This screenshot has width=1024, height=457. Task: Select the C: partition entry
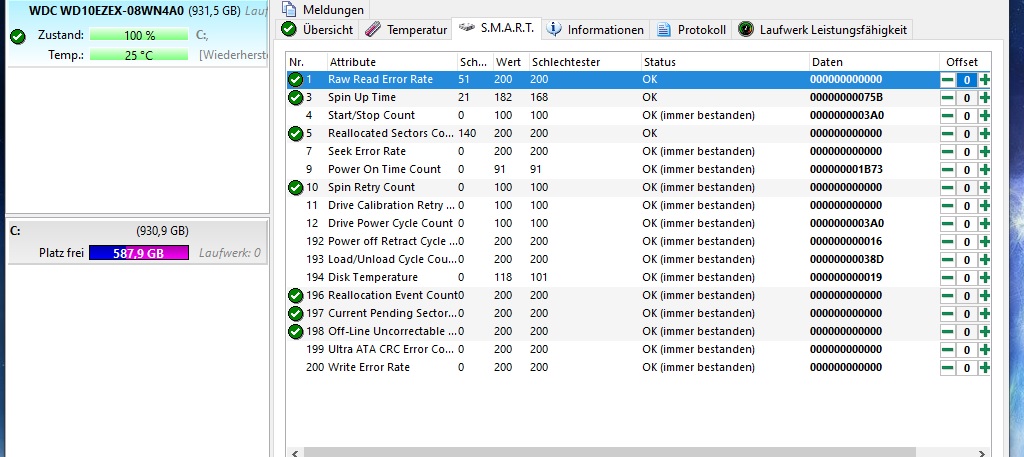pyautogui.click(x=136, y=242)
